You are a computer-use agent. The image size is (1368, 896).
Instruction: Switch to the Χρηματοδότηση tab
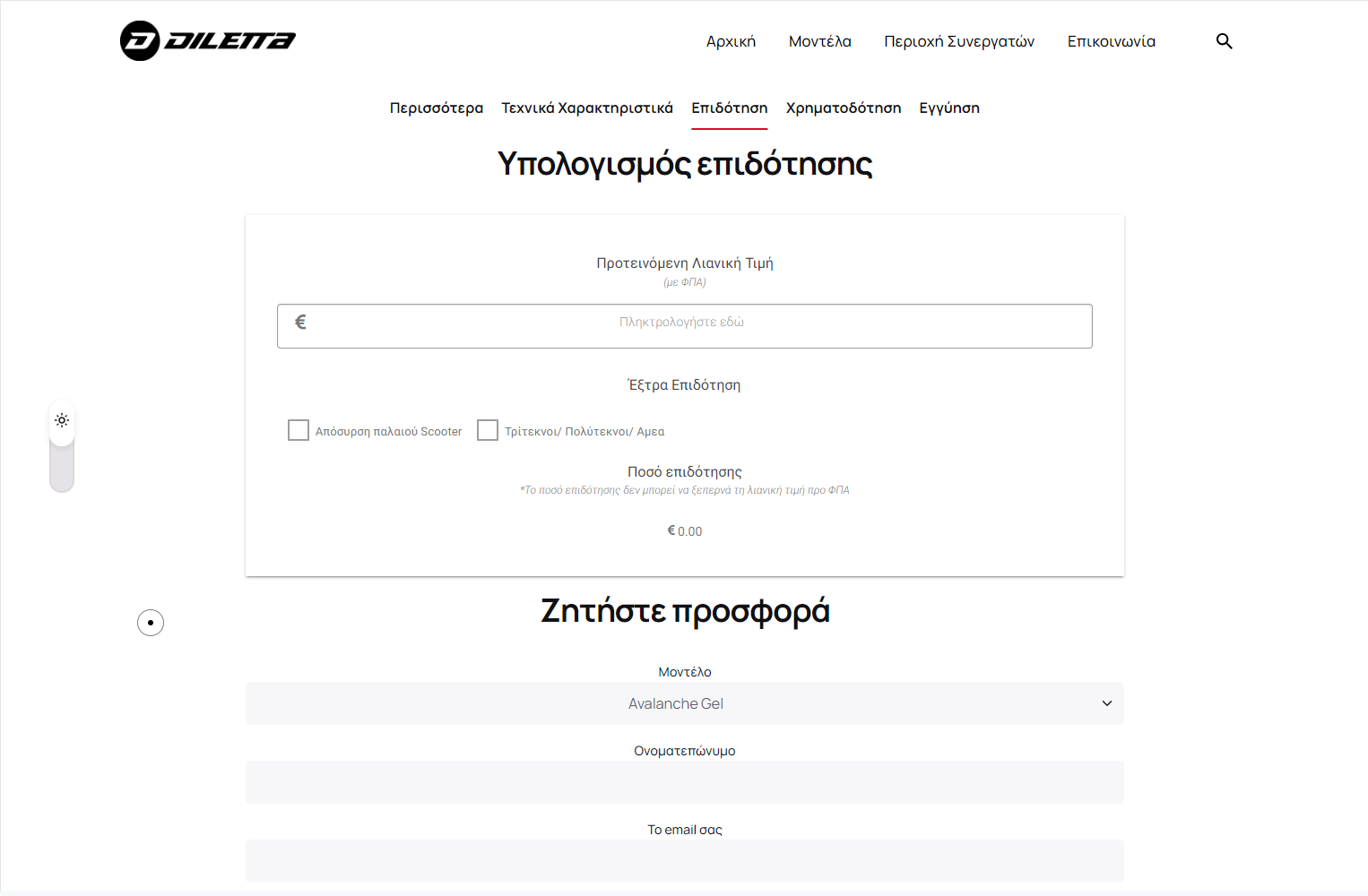click(844, 108)
